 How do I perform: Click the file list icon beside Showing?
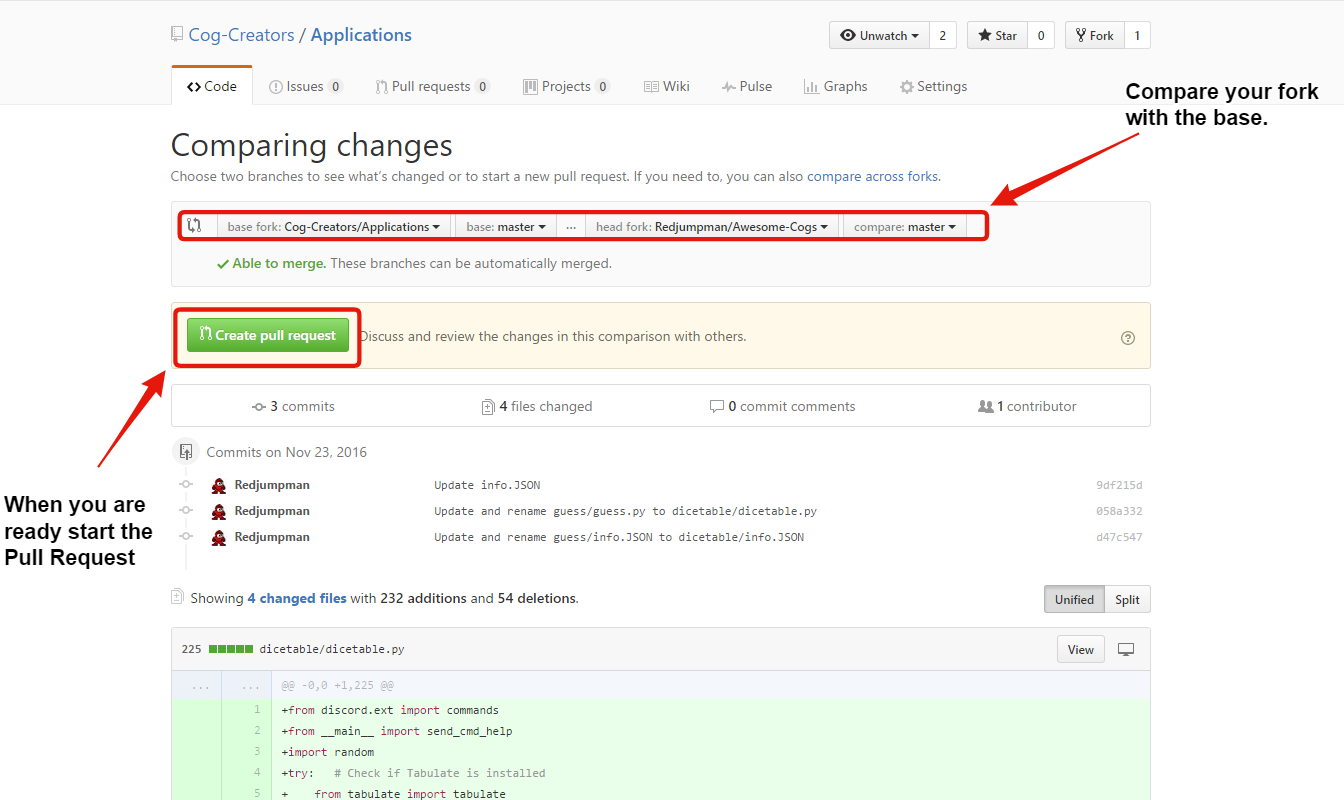point(178,598)
